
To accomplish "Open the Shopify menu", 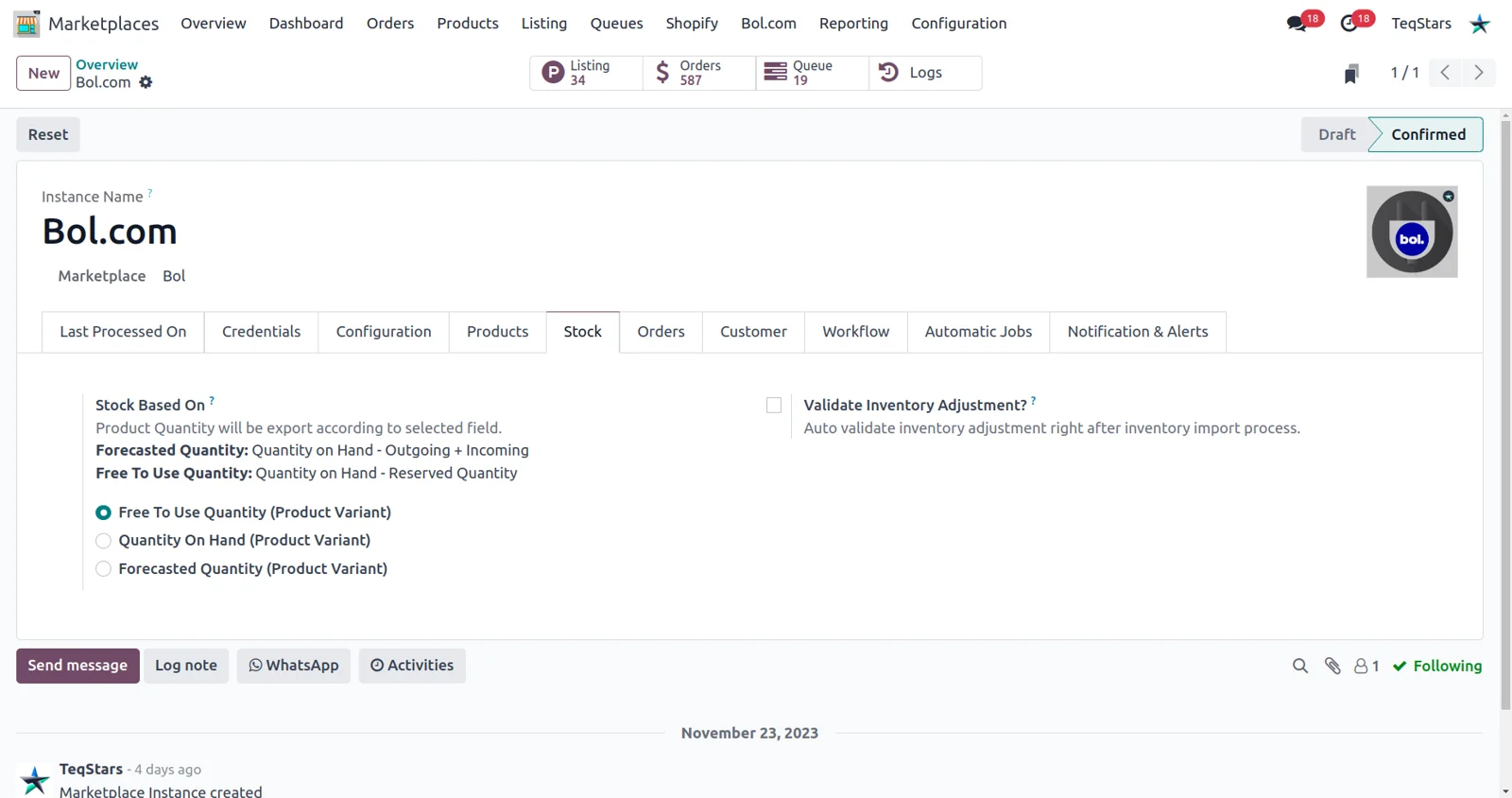I will [x=692, y=24].
